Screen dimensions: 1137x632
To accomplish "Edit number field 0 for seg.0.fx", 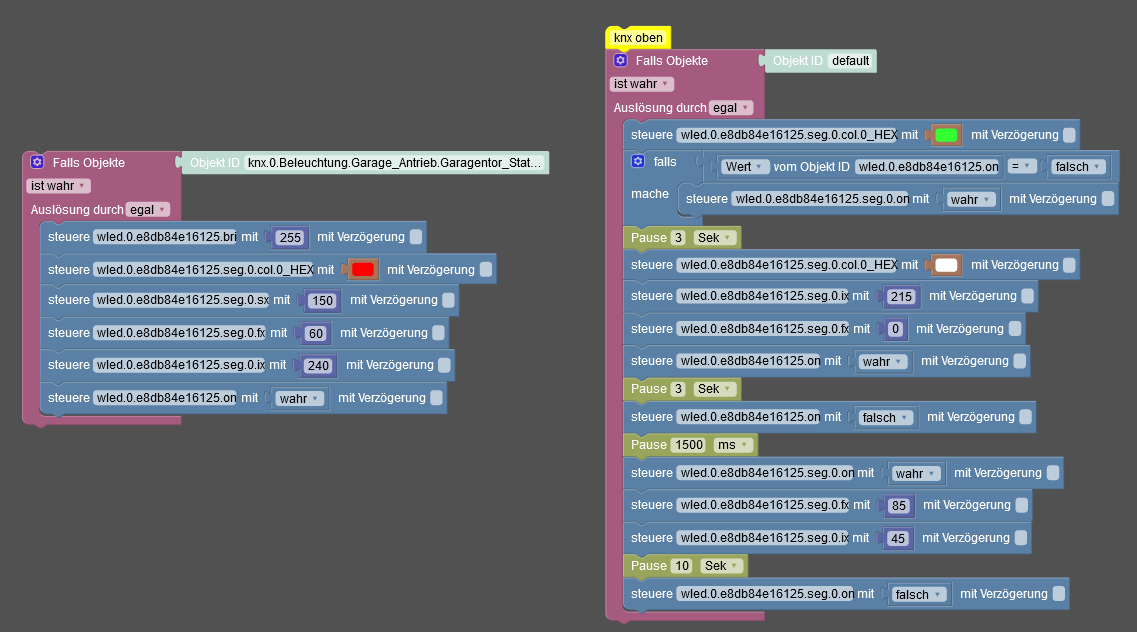I will (896, 329).
